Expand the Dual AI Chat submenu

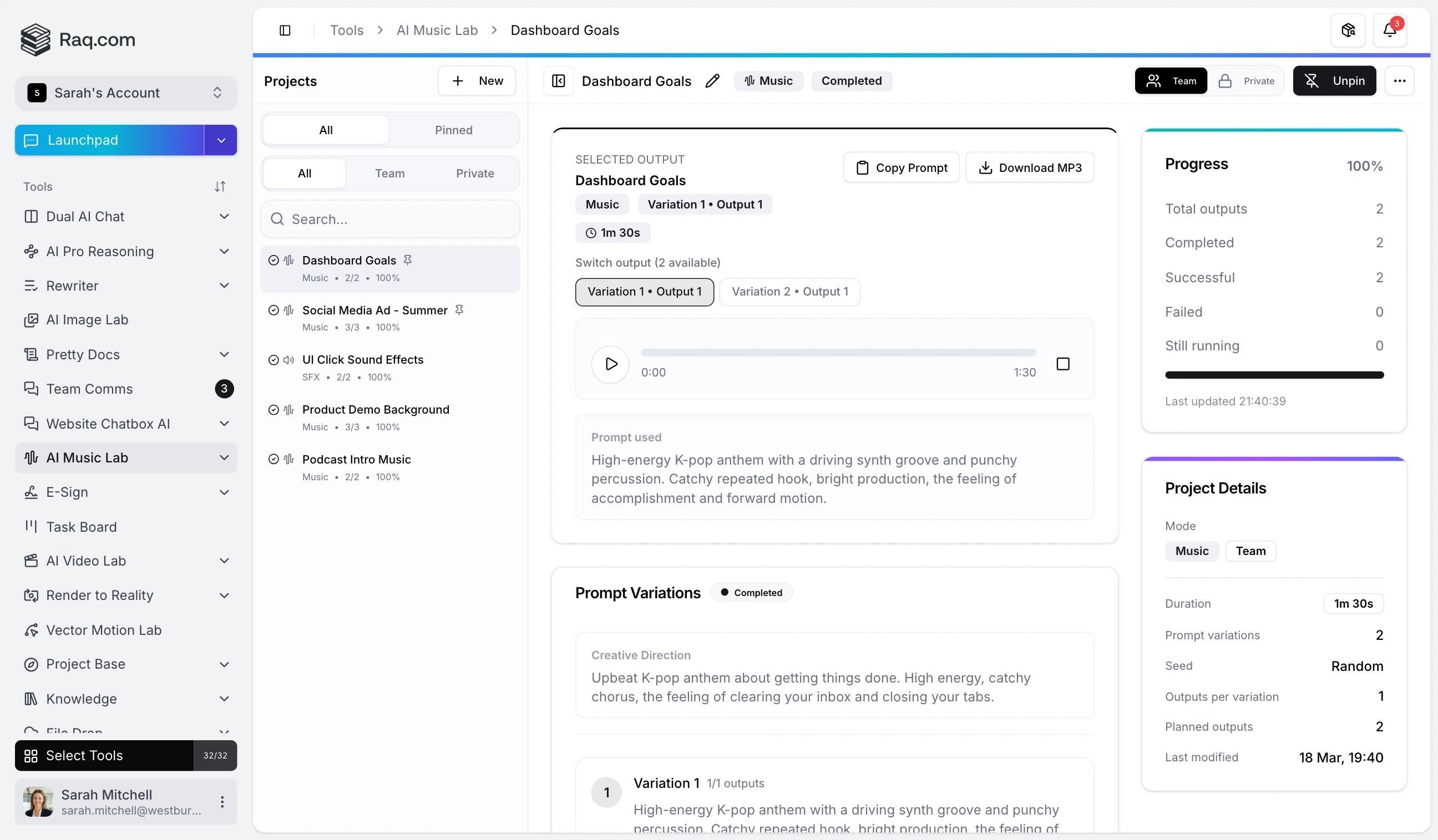pos(224,217)
